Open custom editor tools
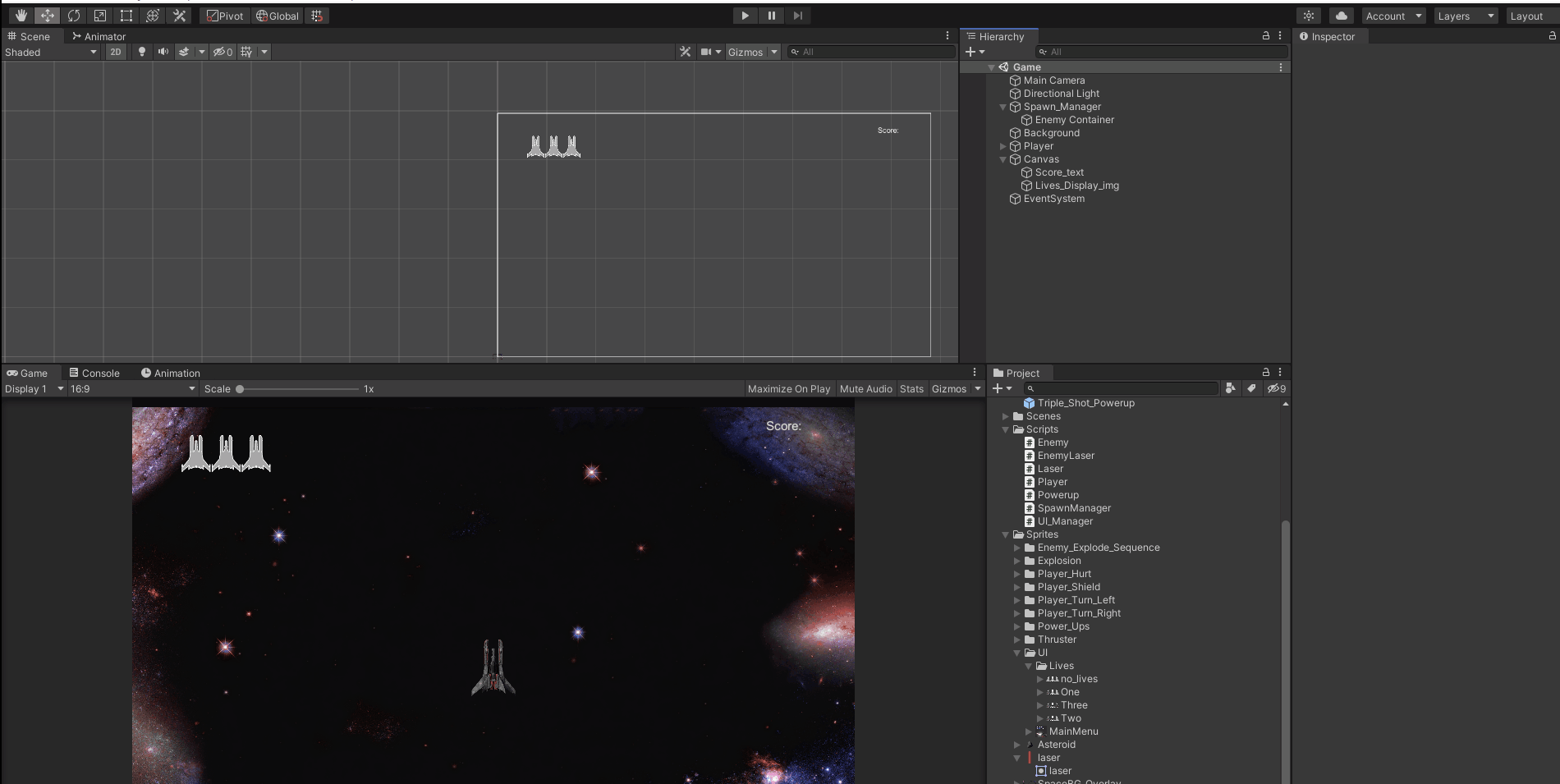 [x=179, y=16]
